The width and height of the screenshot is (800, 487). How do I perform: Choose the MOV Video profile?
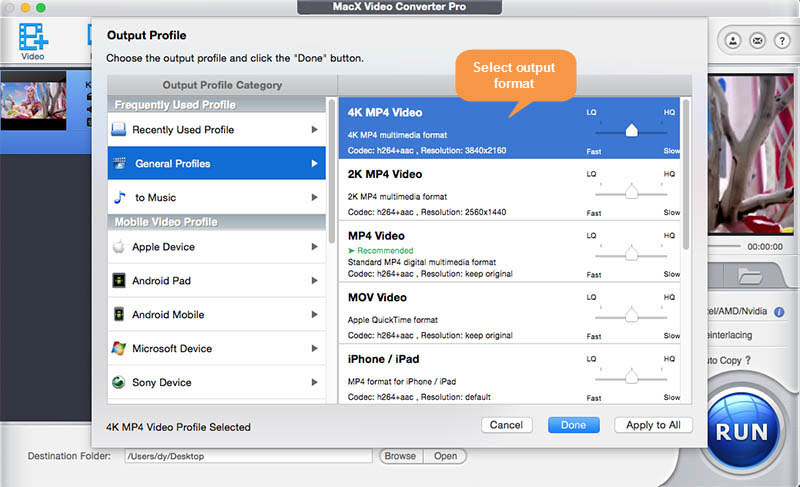click(509, 313)
